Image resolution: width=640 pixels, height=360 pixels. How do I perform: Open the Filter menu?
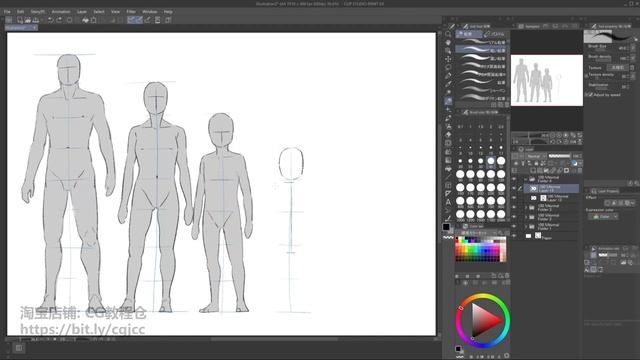pos(131,11)
